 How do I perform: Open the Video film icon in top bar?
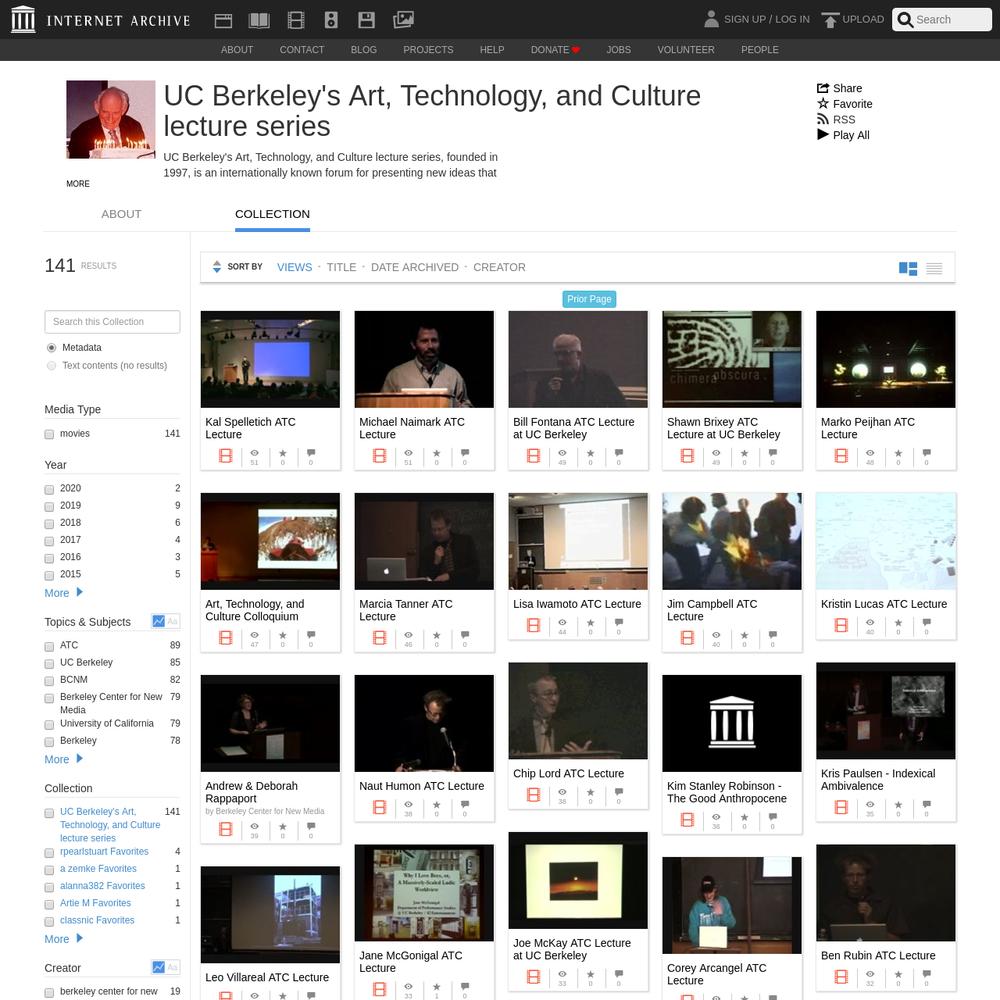pyautogui.click(x=296, y=20)
